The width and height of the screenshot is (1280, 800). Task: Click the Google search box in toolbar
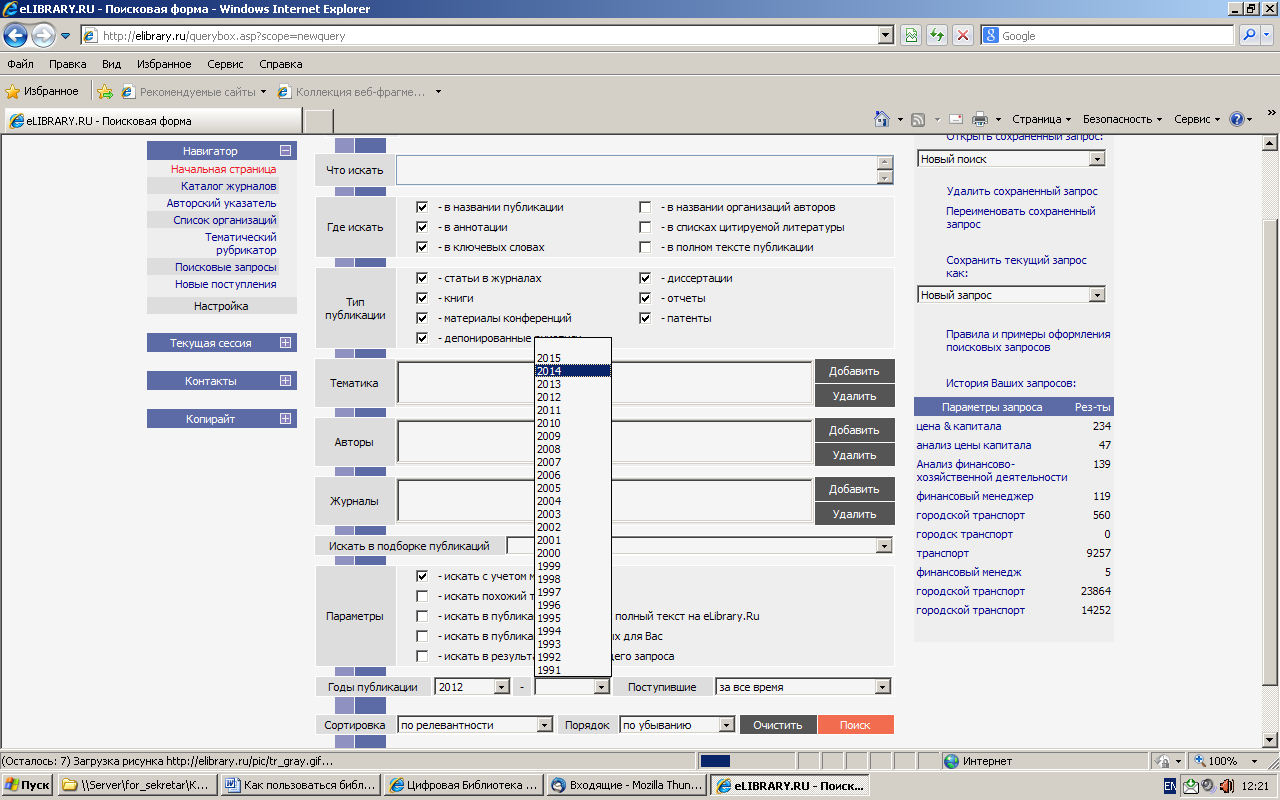[1107, 35]
